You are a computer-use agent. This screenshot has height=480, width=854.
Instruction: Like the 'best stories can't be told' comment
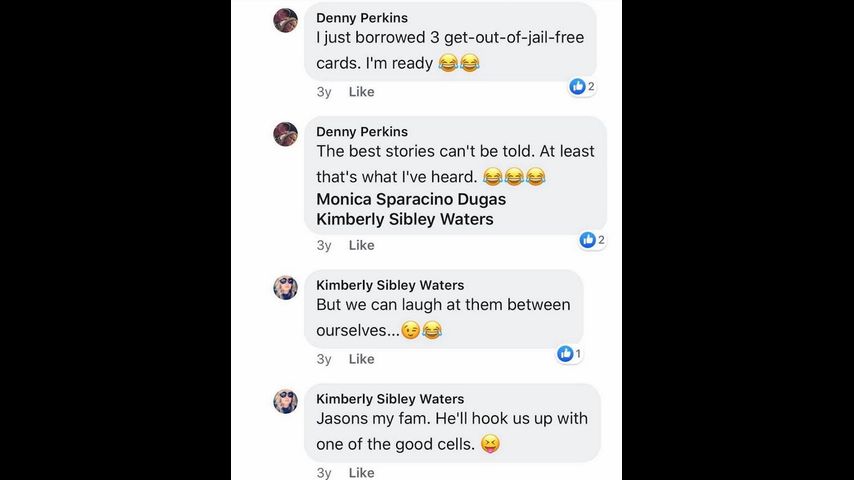361,245
